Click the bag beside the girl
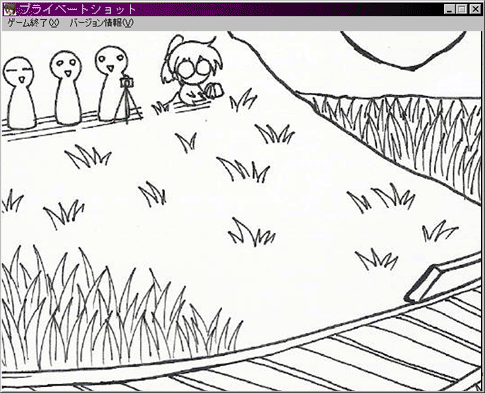Screen dimensions: 485x393 click(x=213, y=90)
